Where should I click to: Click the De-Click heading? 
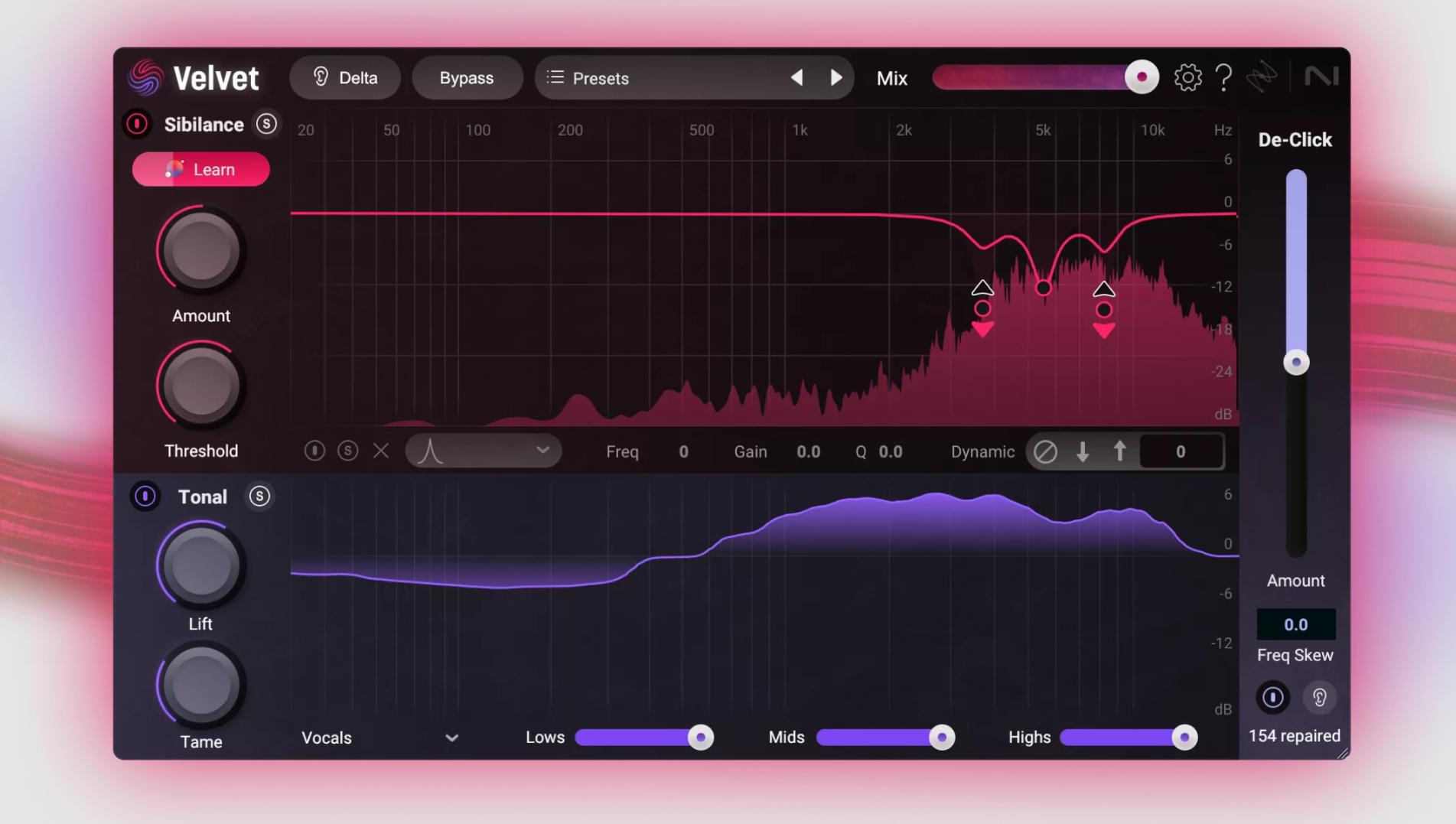click(x=1295, y=140)
